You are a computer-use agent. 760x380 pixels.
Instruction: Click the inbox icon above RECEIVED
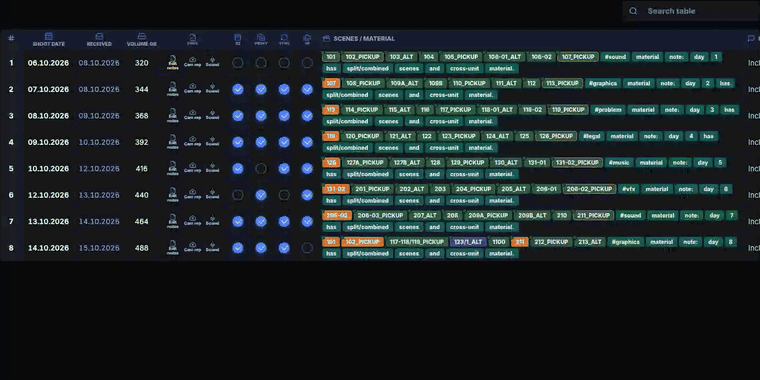point(99,37)
